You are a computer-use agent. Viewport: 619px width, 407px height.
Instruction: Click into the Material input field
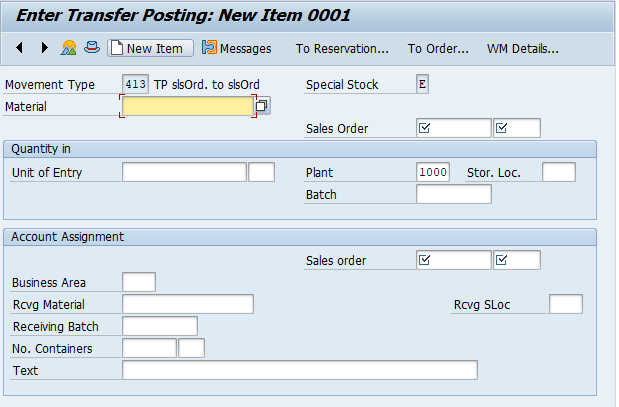point(188,106)
